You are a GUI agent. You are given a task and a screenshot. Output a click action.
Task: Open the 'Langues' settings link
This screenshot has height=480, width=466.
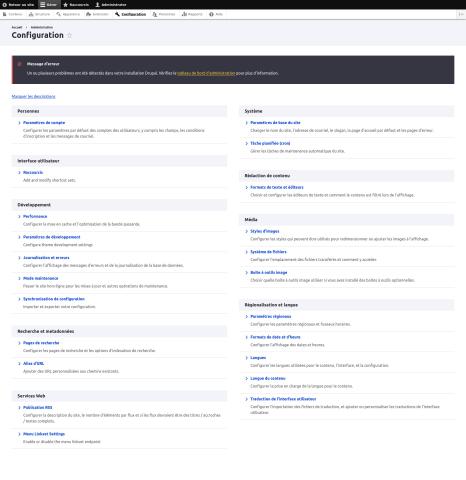pos(258,358)
